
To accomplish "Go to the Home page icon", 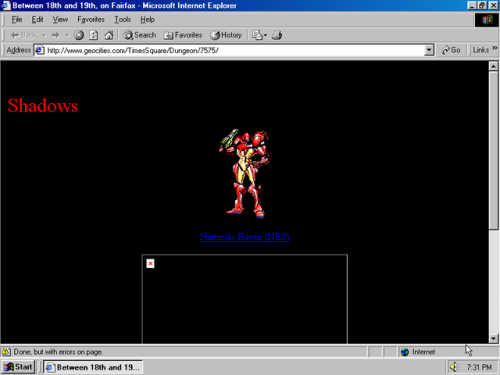I will (x=109, y=35).
